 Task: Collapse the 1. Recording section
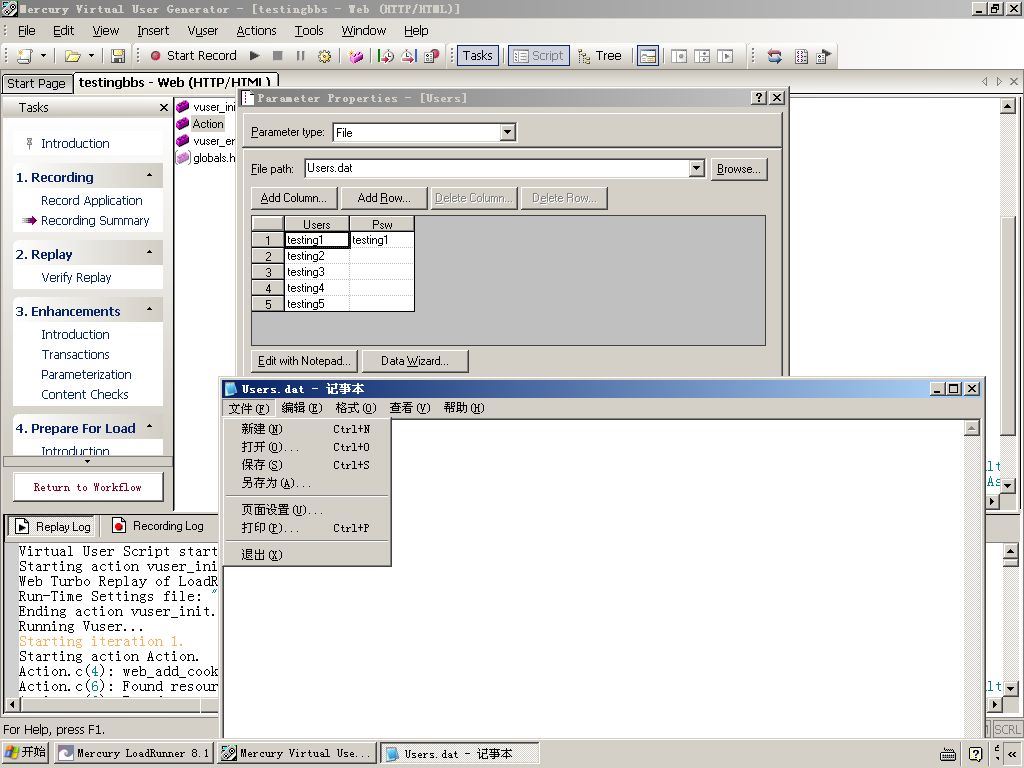pyautogui.click(x=150, y=176)
